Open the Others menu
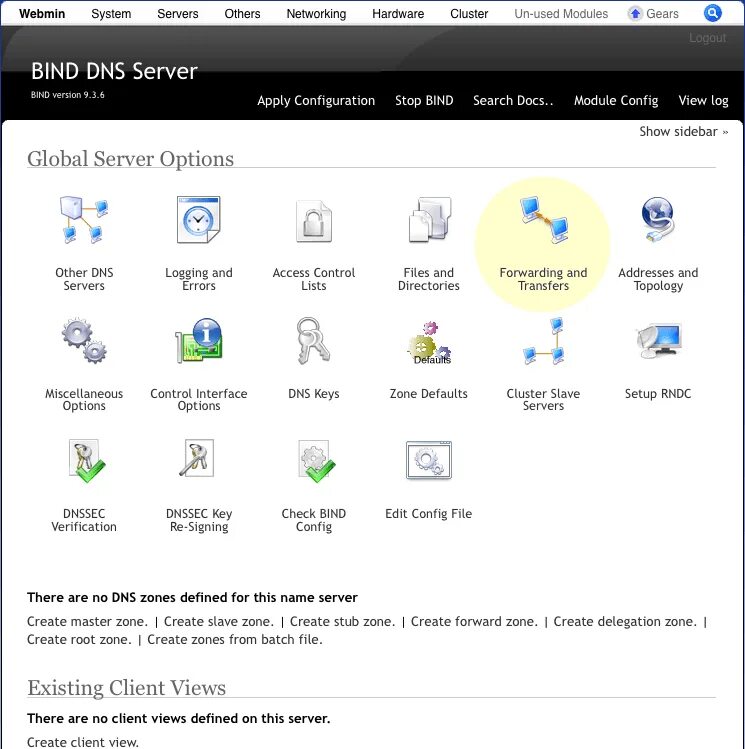Image resolution: width=745 pixels, height=749 pixels. (243, 13)
